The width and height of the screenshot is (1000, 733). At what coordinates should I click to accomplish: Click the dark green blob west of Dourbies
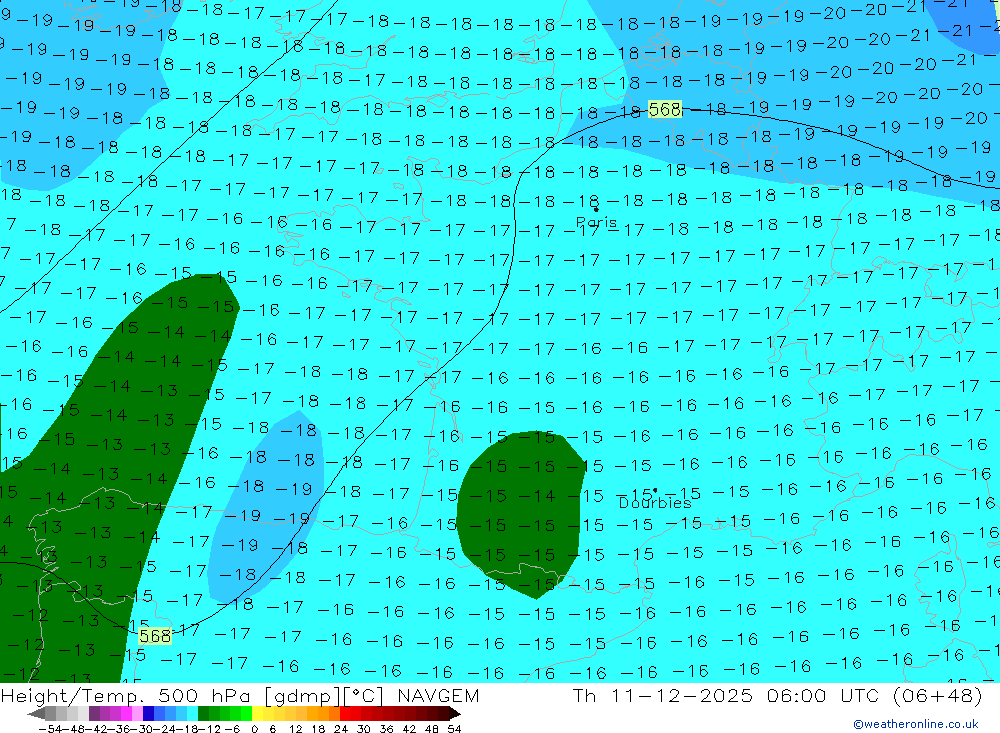point(520,514)
